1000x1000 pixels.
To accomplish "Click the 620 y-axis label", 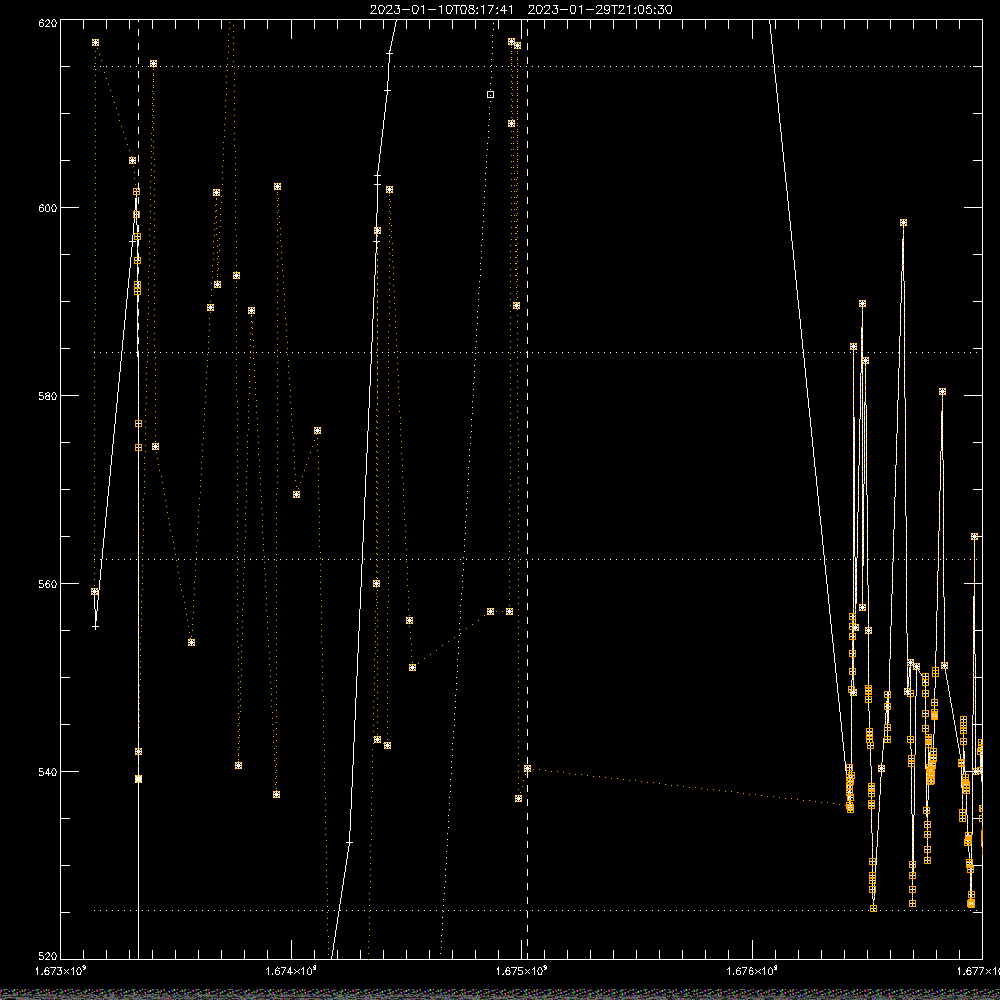I will point(48,23).
